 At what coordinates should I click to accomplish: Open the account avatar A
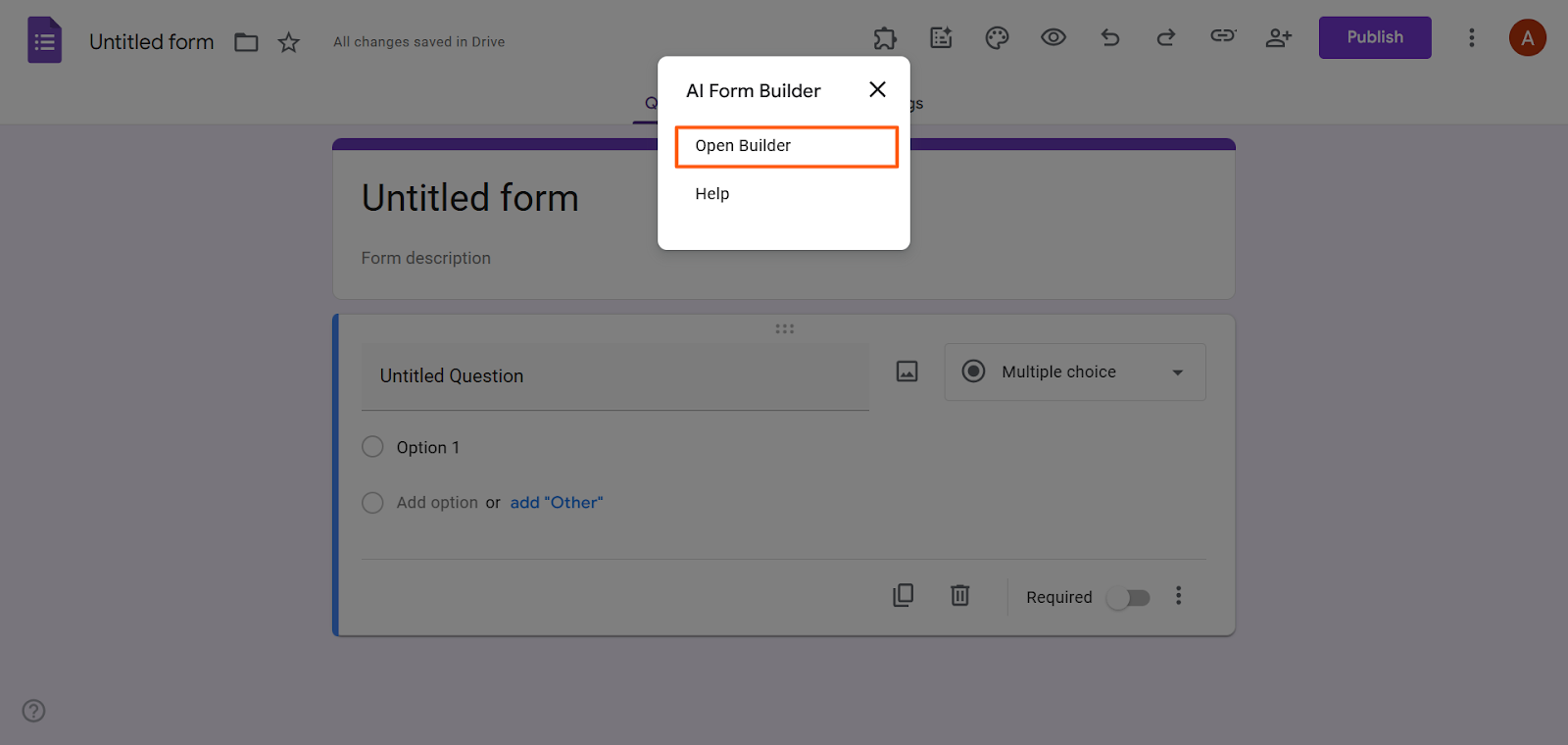point(1527,38)
